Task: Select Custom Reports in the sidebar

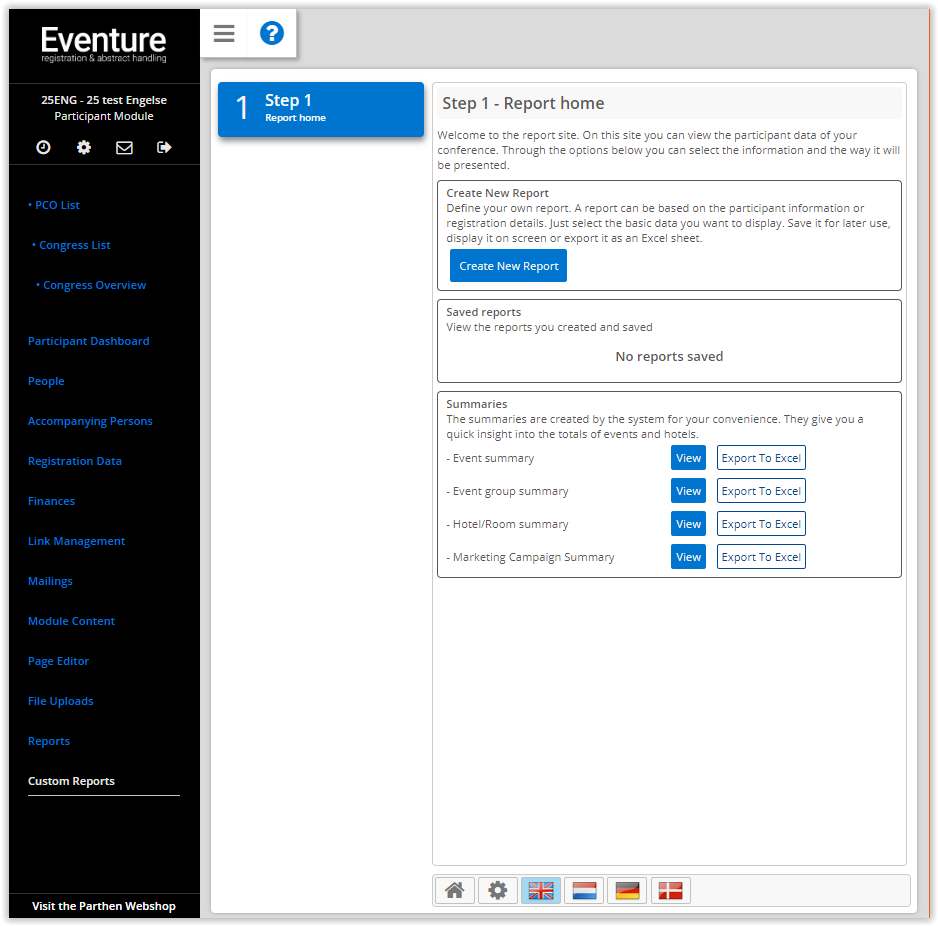Action: (x=71, y=781)
